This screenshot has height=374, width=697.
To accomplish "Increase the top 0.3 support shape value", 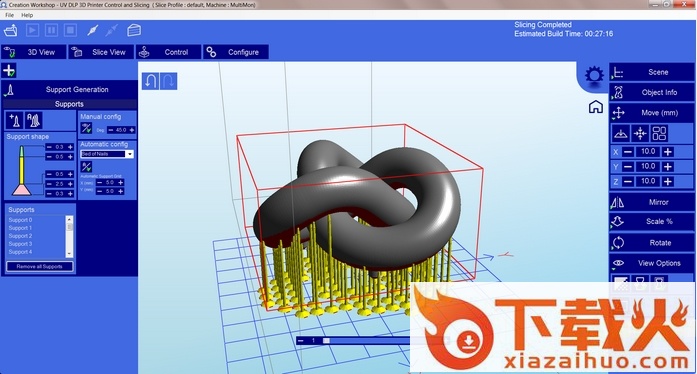I will tap(70, 147).
